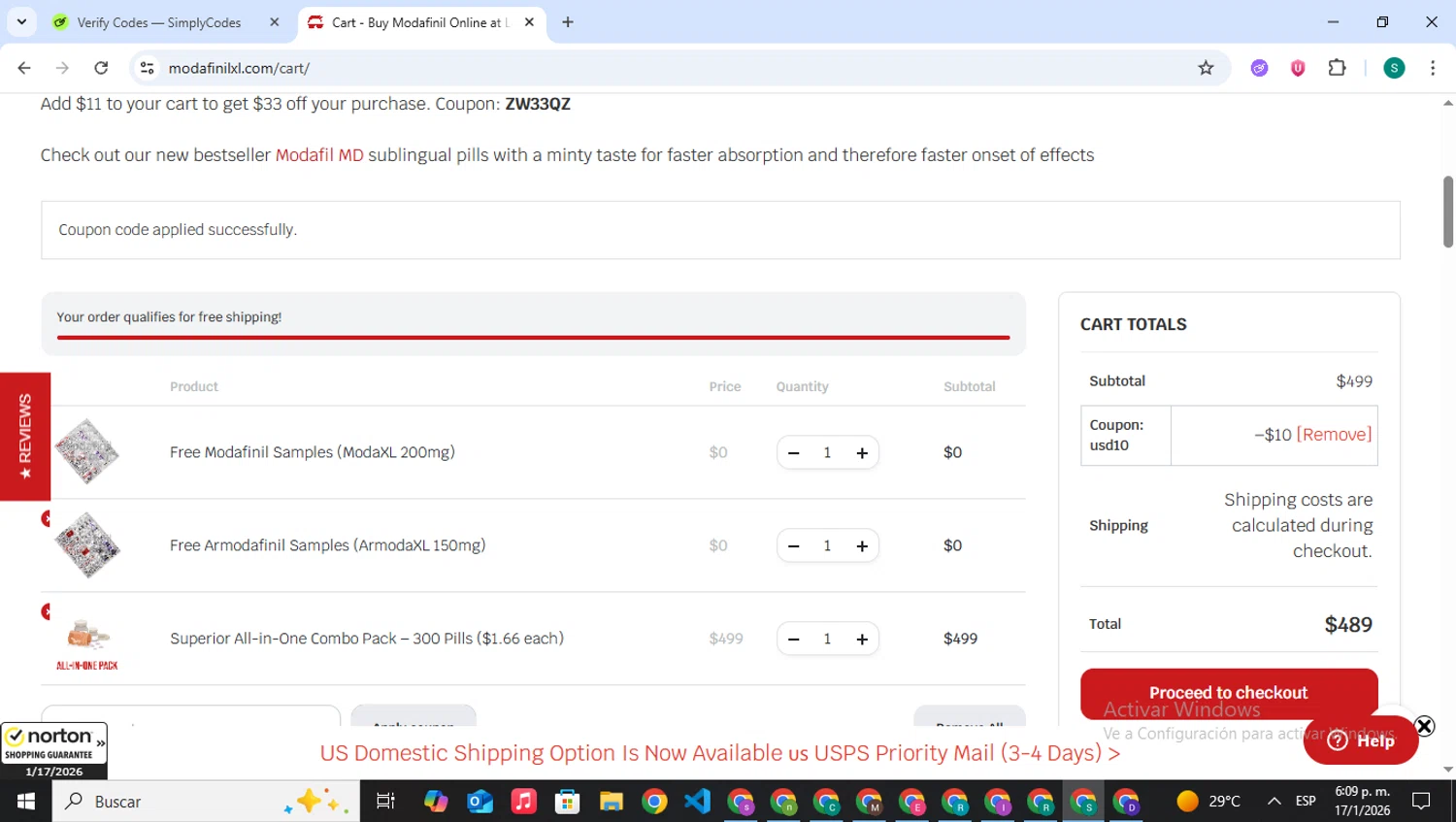Click the page vertical scrollbar thumb
The image size is (1456, 822).
pyautogui.click(x=1448, y=212)
